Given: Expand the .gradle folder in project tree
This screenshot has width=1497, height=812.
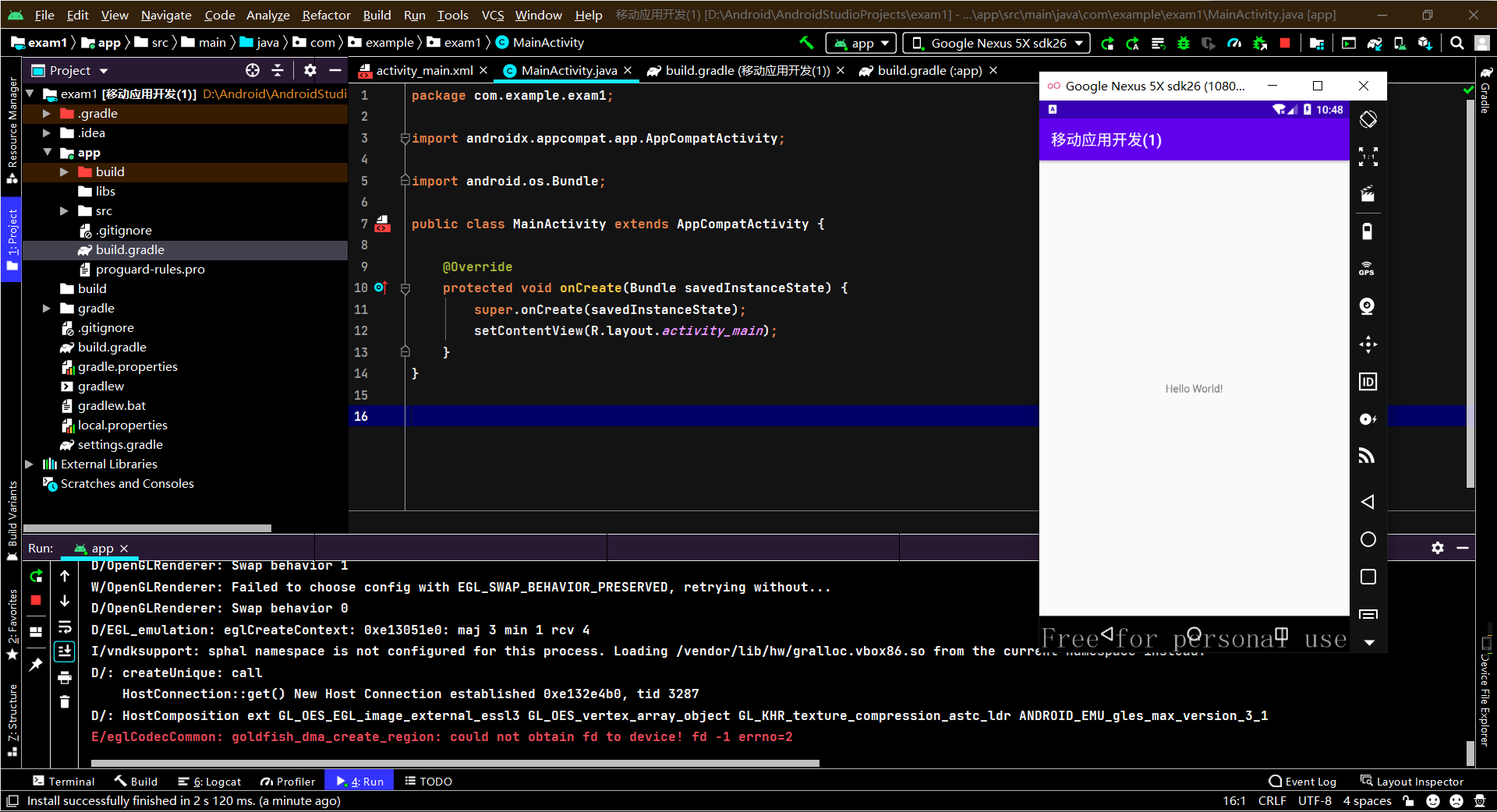Looking at the screenshot, I should 46,114.
